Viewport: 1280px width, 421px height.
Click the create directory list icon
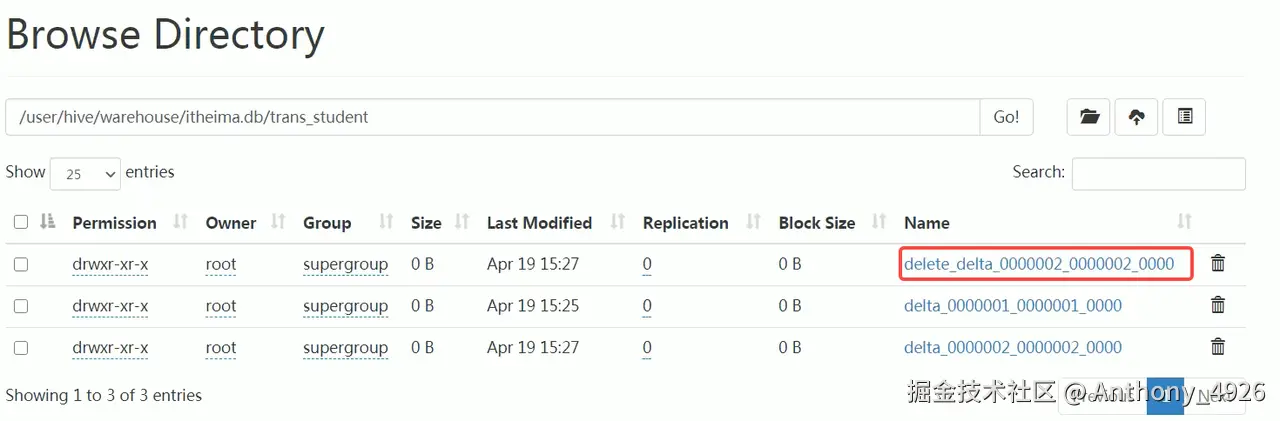pyautogui.click(x=1185, y=117)
